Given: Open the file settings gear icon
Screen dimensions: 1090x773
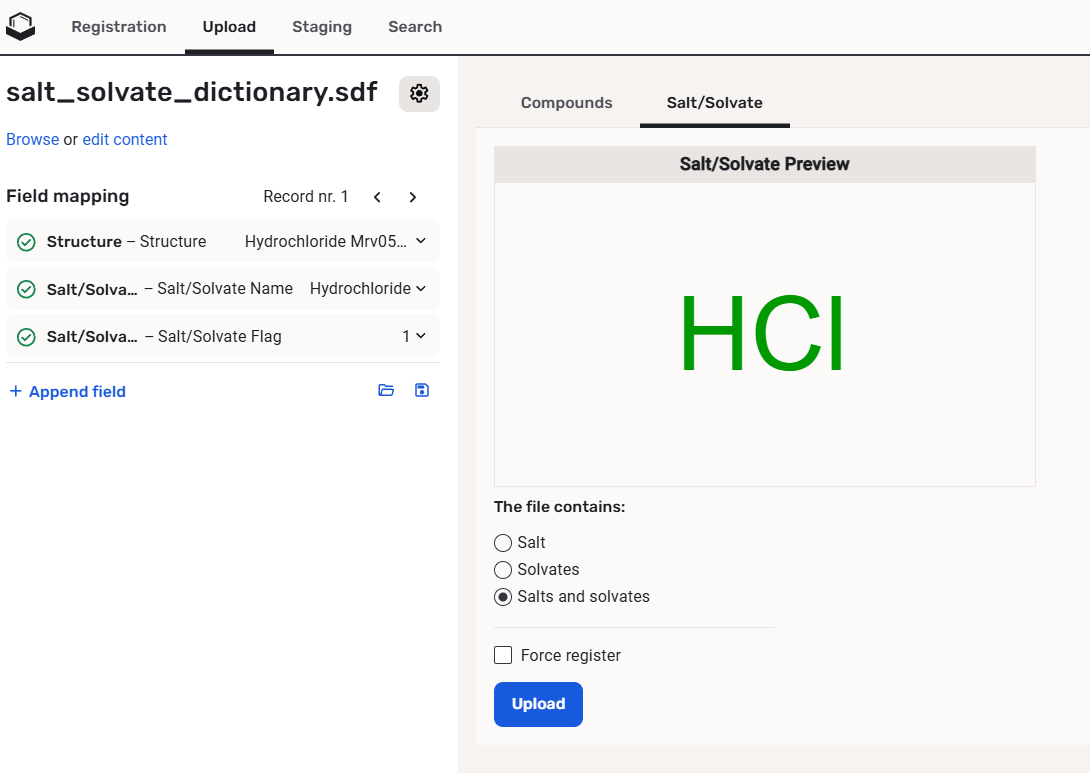Looking at the screenshot, I should [419, 93].
